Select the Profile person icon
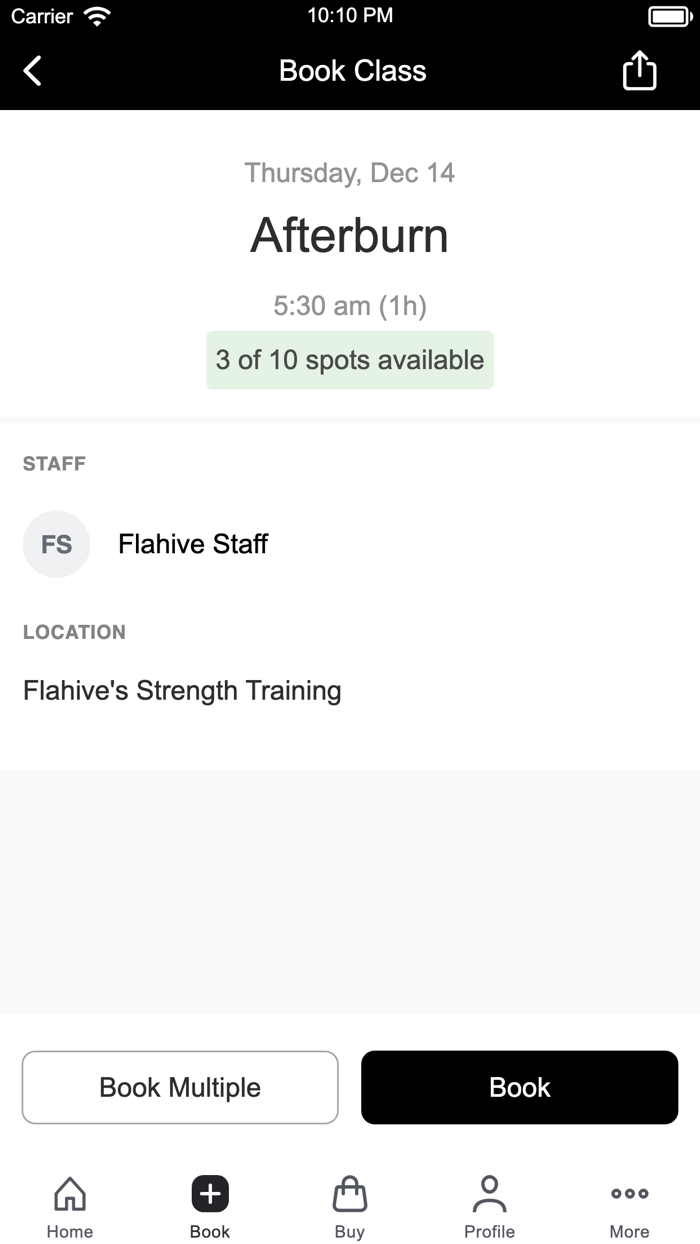 pos(489,1193)
